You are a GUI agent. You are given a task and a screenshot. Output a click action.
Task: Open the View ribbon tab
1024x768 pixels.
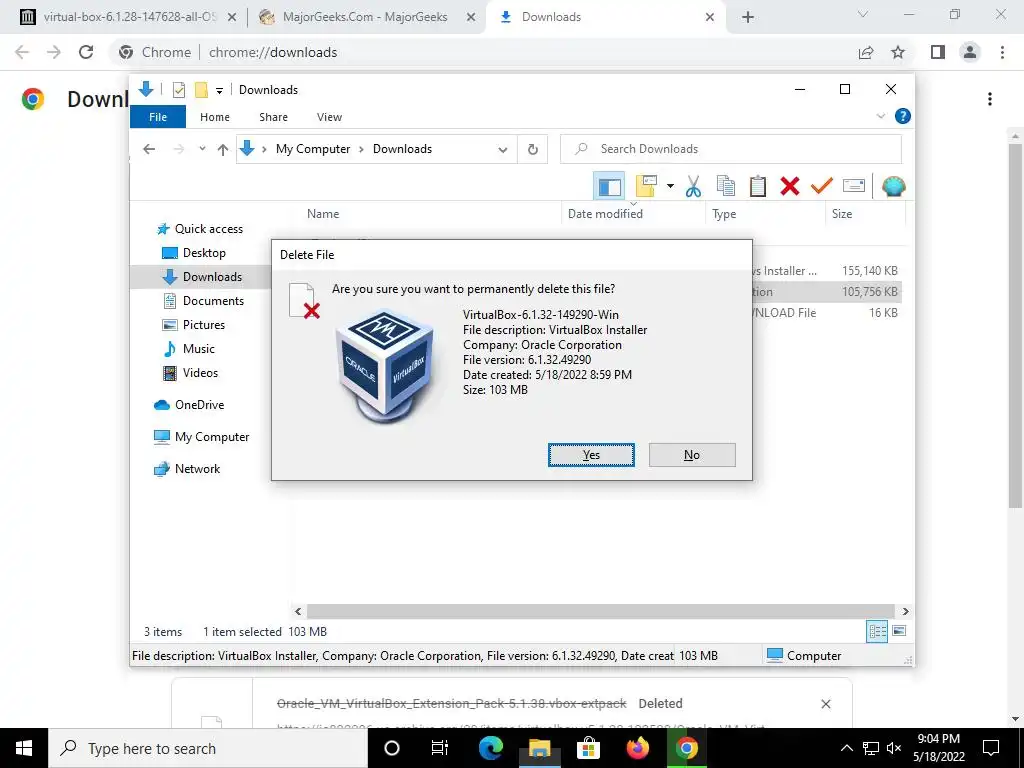[x=329, y=117]
